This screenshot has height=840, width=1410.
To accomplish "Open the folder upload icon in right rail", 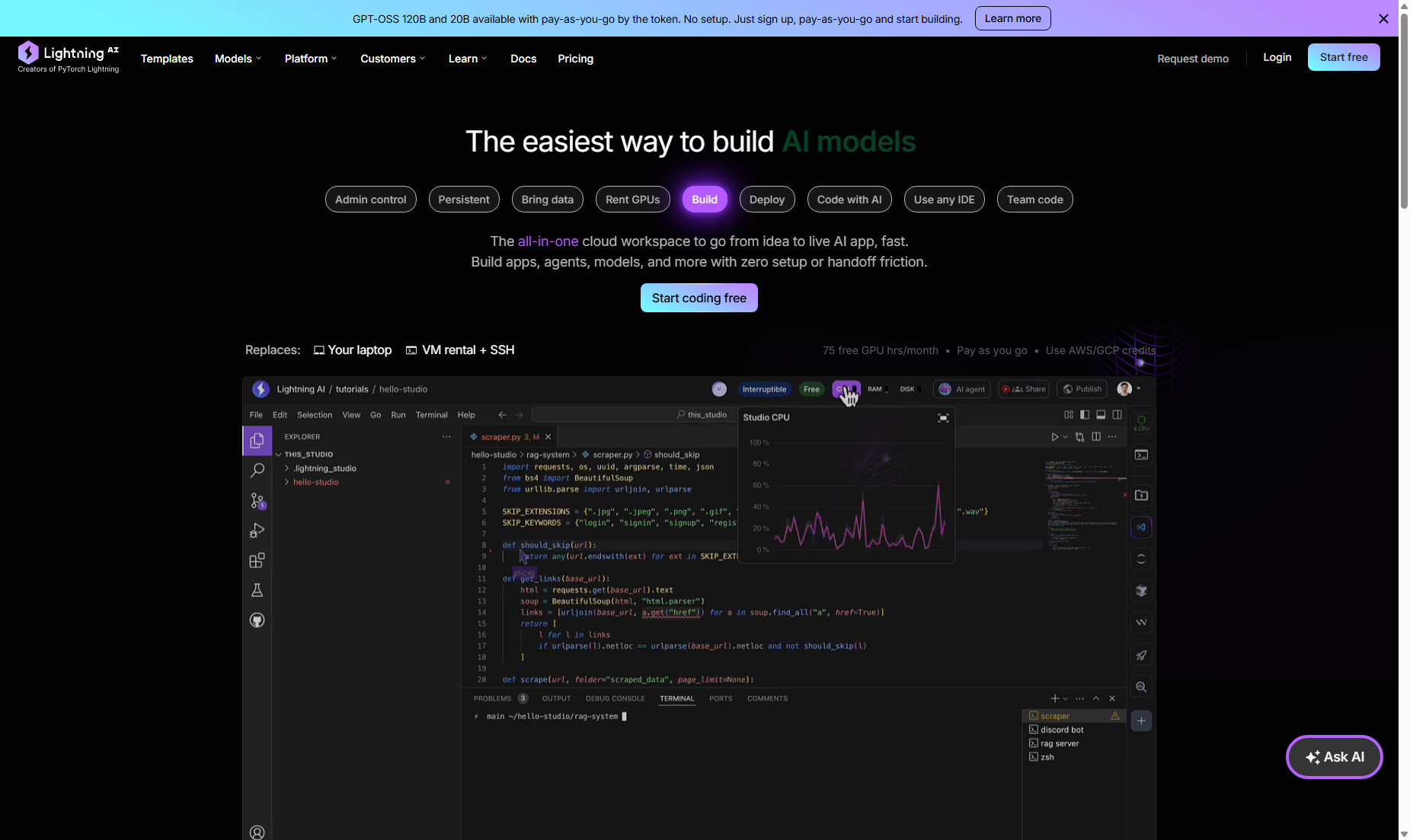I will 1141,495.
